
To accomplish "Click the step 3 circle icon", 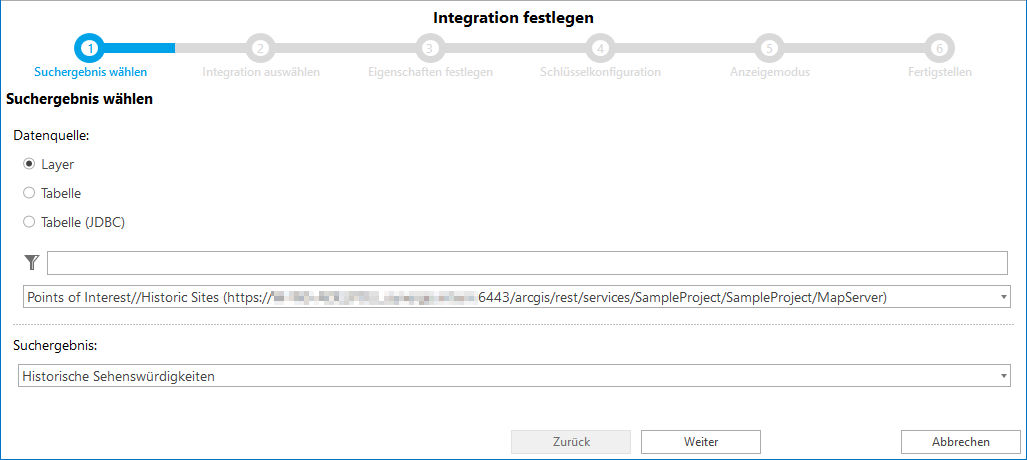I will [x=429, y=47].
